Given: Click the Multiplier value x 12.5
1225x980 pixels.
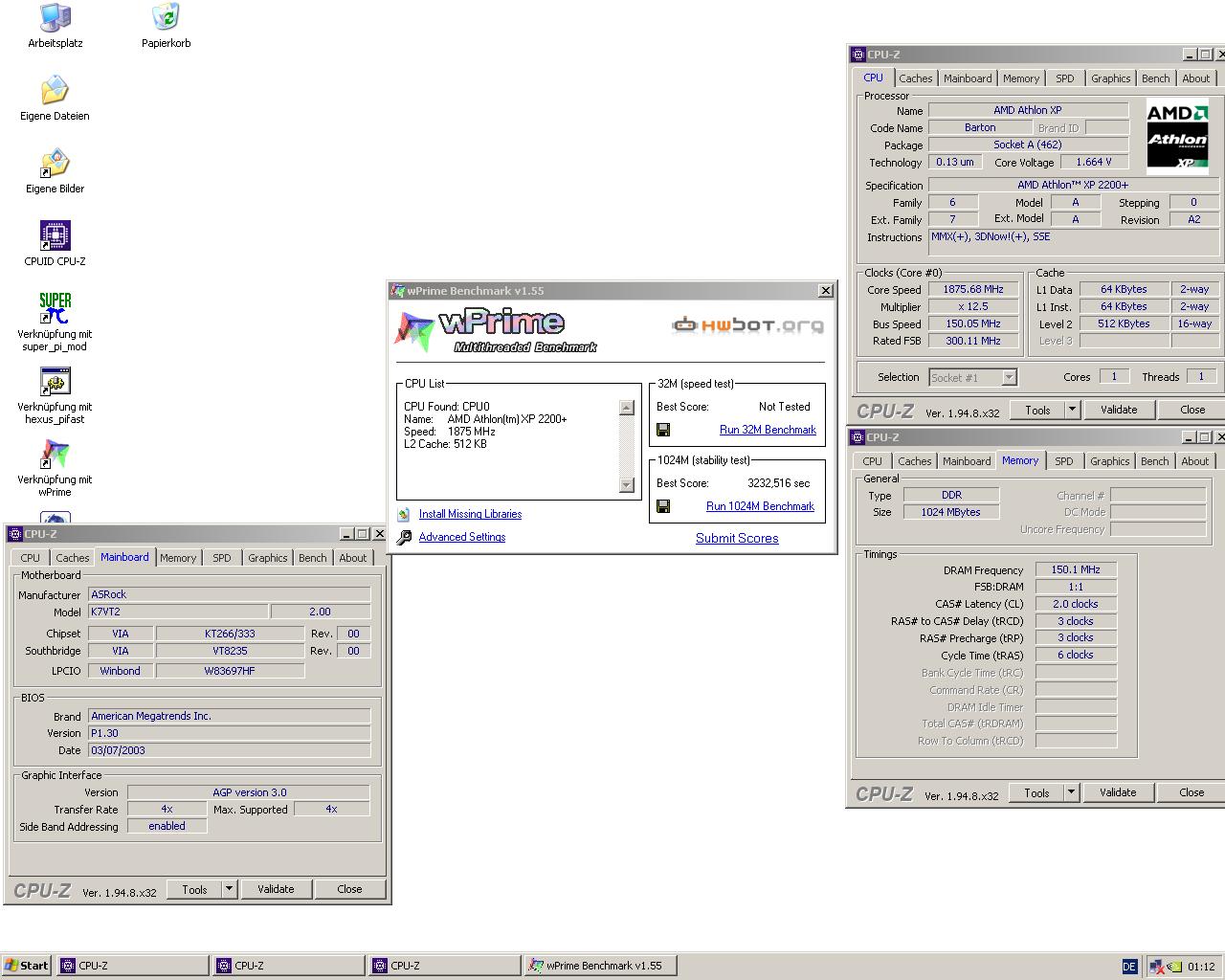Looking at the screenshot, I should coord(973,306).
